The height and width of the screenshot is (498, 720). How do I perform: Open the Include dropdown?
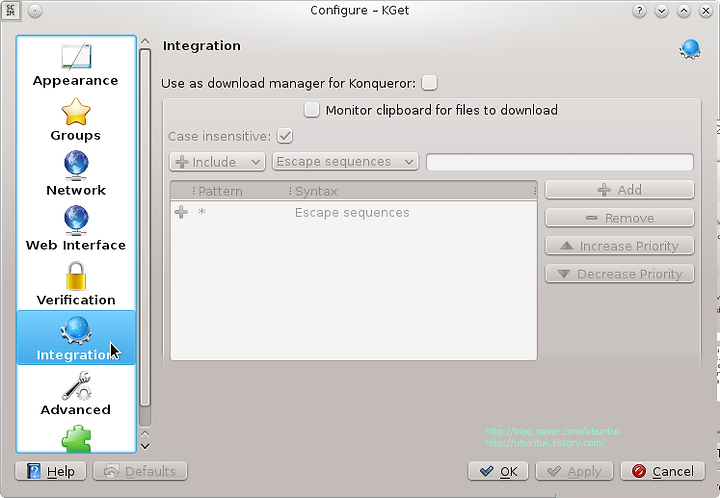pyautogui.click(x=217, y=162)
